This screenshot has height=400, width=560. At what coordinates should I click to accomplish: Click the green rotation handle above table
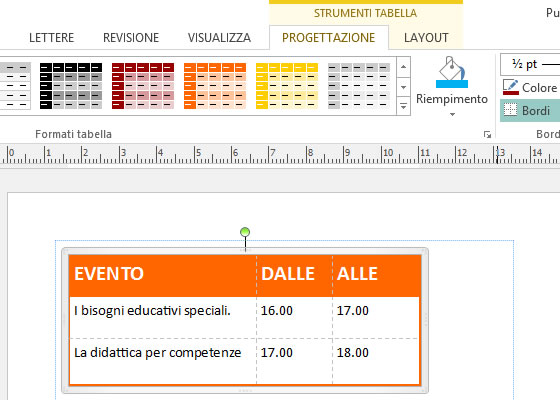coord(245,232)
